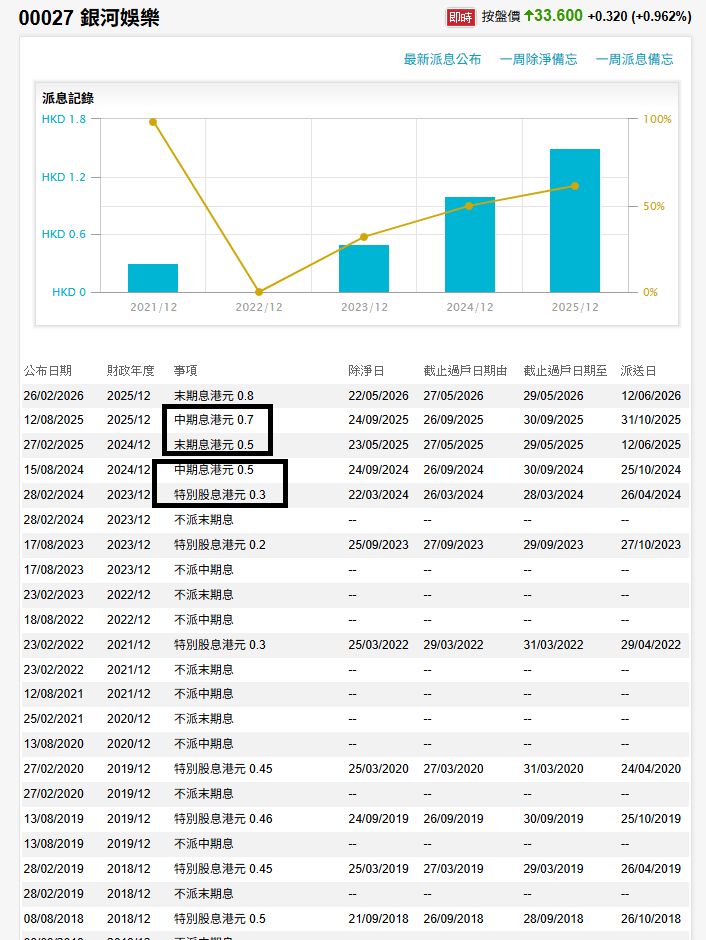Click payment date 26/10/2018
706x940 pixels.
(x=651, y=918)
